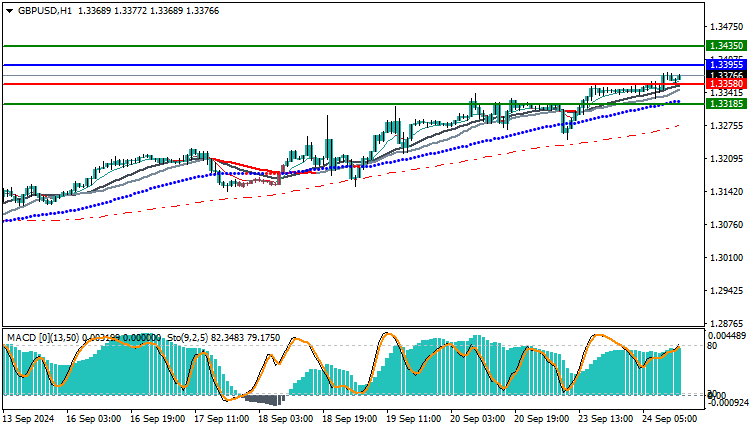Click the -0.000924 indicator scale value
750x430 pixels.
(728, 403)
